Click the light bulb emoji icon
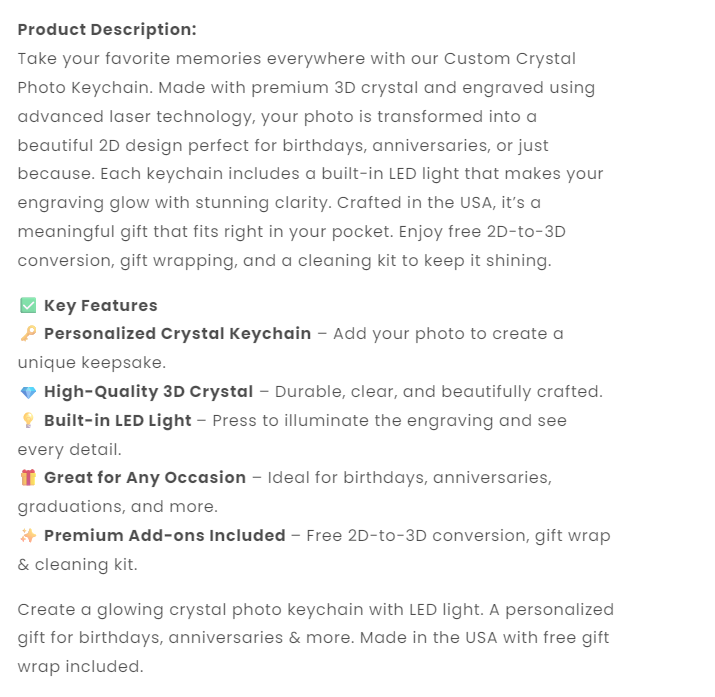Screen dimensions: 715x697 [x=28, y=421]
